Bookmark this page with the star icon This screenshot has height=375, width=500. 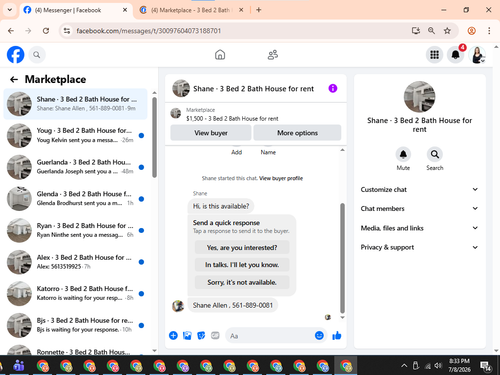447,31
